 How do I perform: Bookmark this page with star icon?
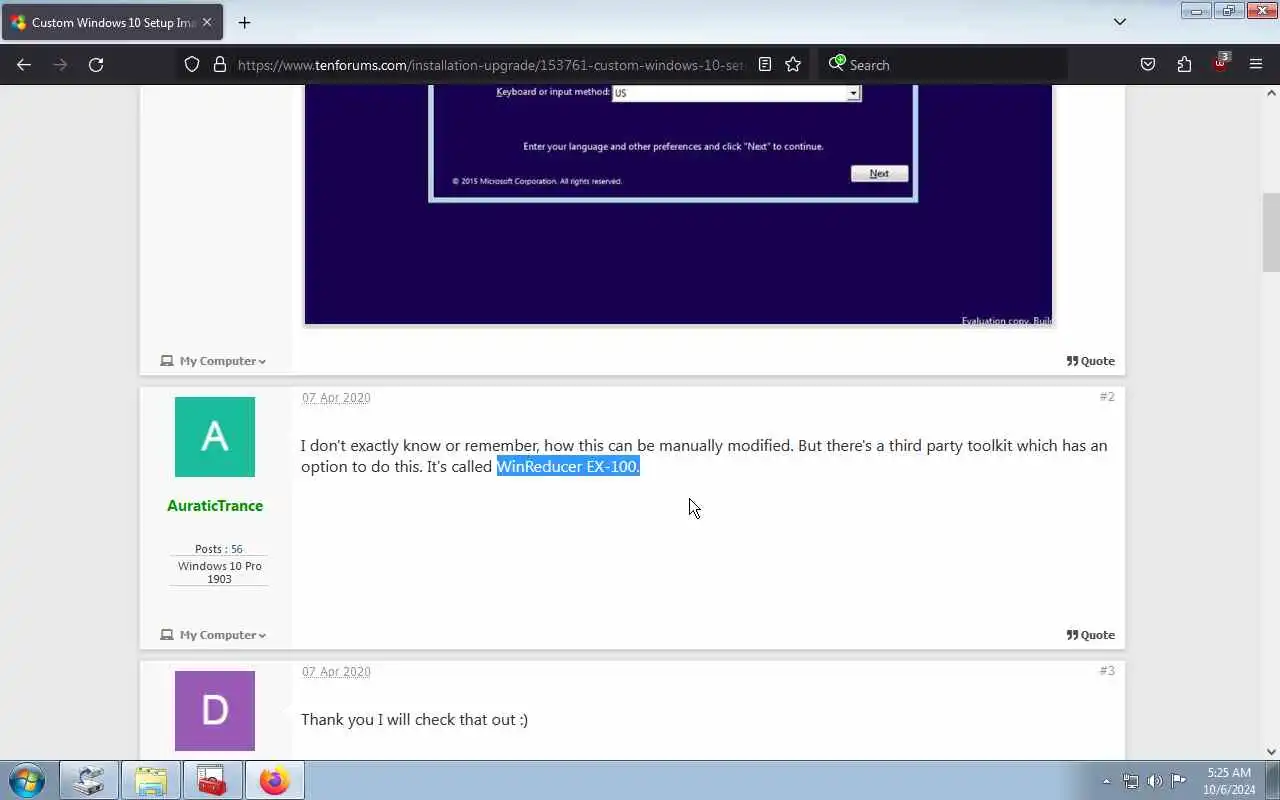(x=793, y=65)
